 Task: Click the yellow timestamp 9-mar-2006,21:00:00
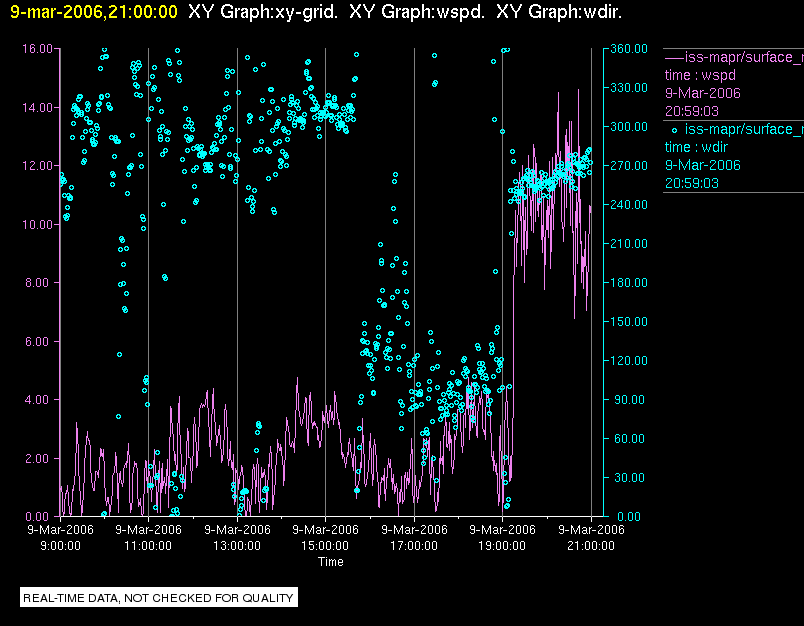click(94, 11)
